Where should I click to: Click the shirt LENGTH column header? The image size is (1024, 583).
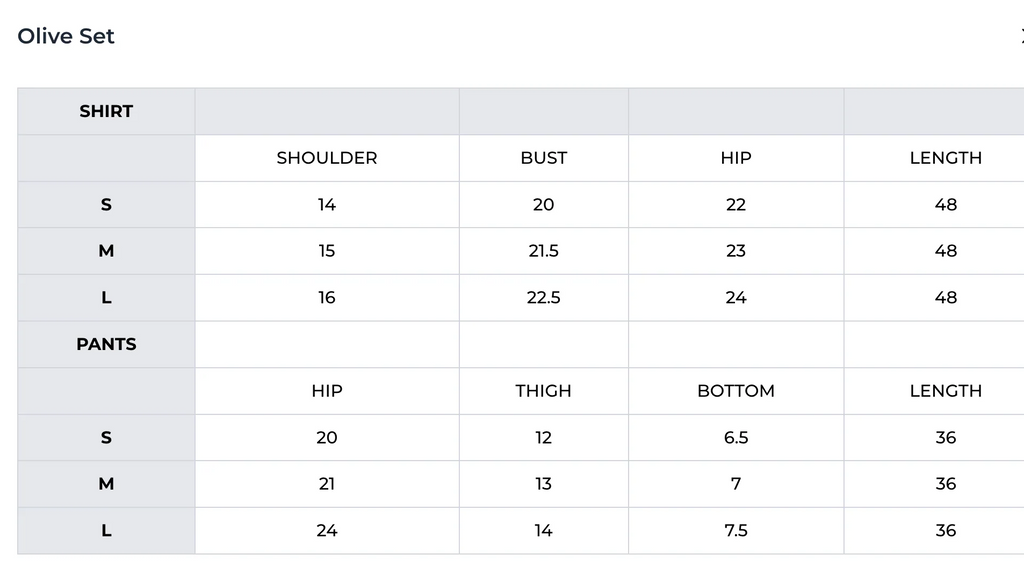[x=945, y=158]
